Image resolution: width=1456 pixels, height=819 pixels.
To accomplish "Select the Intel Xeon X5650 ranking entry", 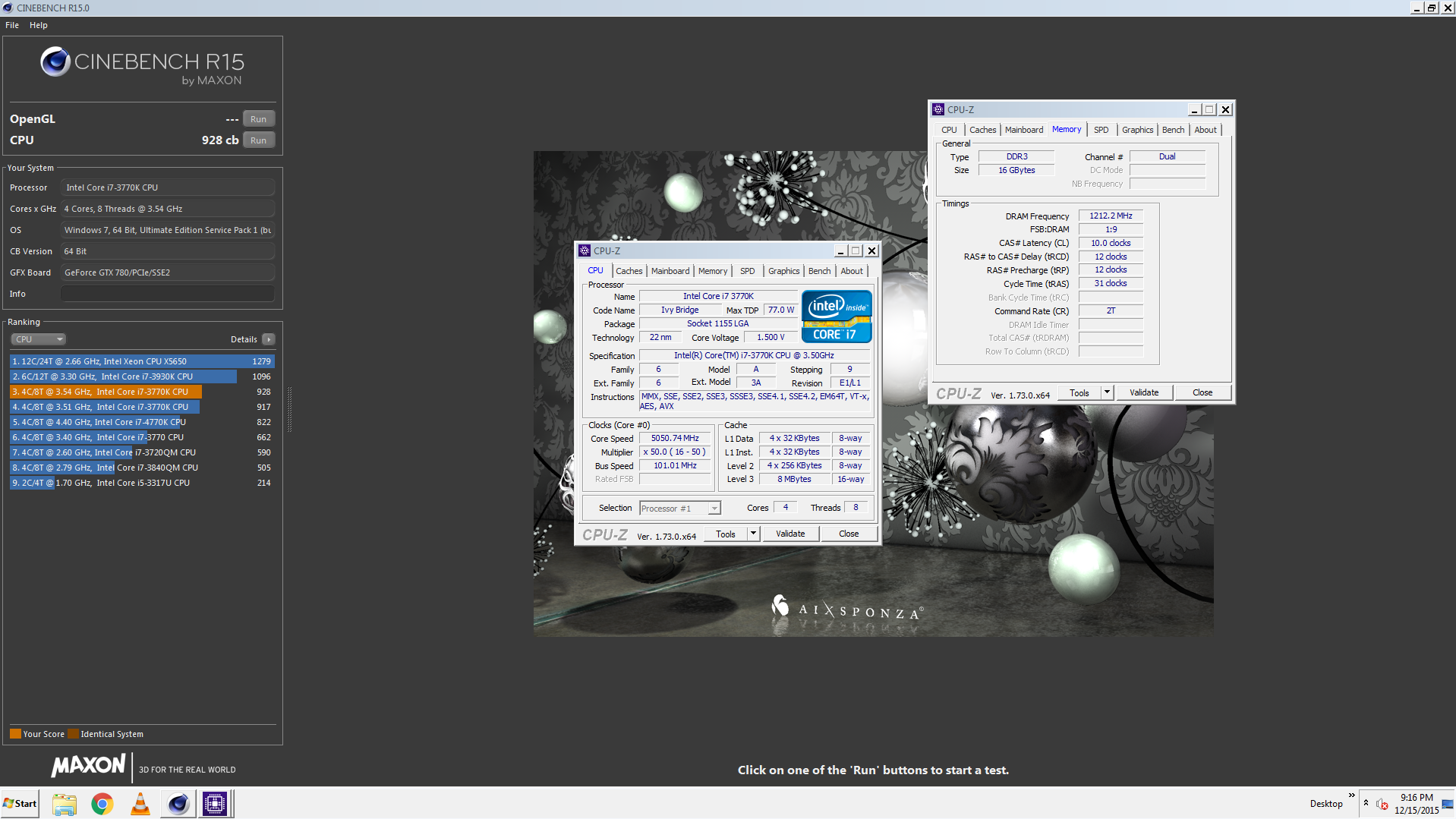I will (141, 361).
